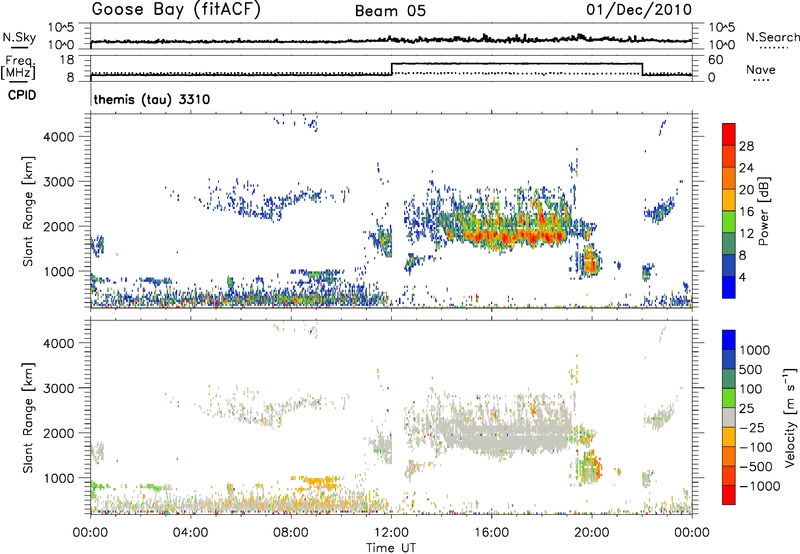Screen dimensions: 800x554
Task: Click "Velocity [m s⁻¹]" colorbar title
Action: pos(790,417)
